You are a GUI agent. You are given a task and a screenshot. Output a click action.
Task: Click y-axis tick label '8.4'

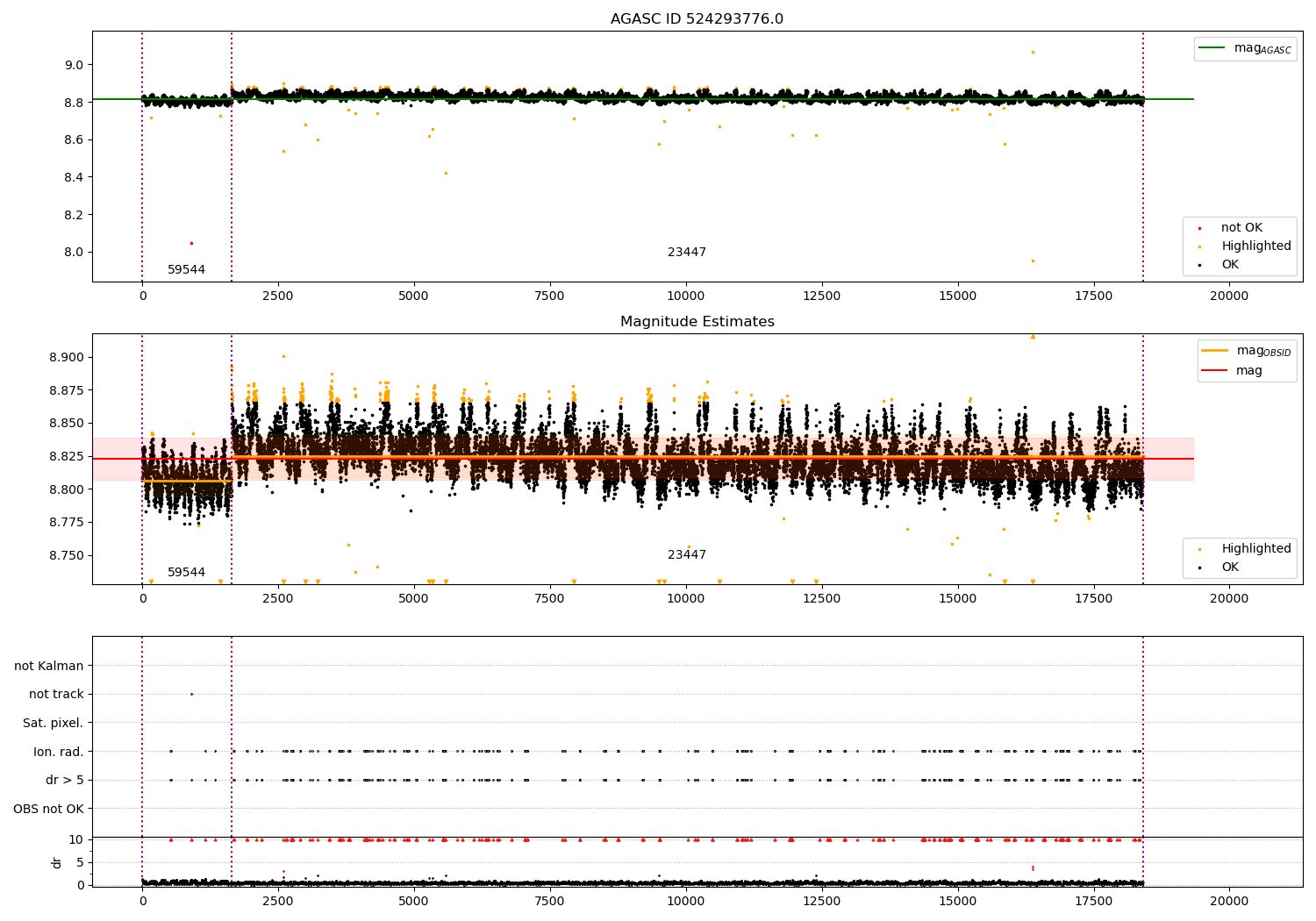coord(74,177)
